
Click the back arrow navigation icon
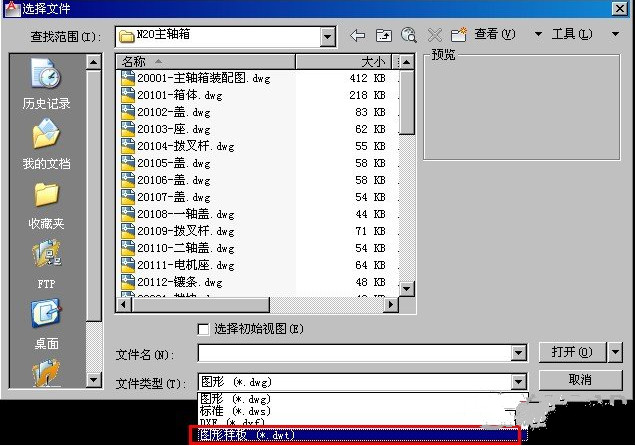358,35
